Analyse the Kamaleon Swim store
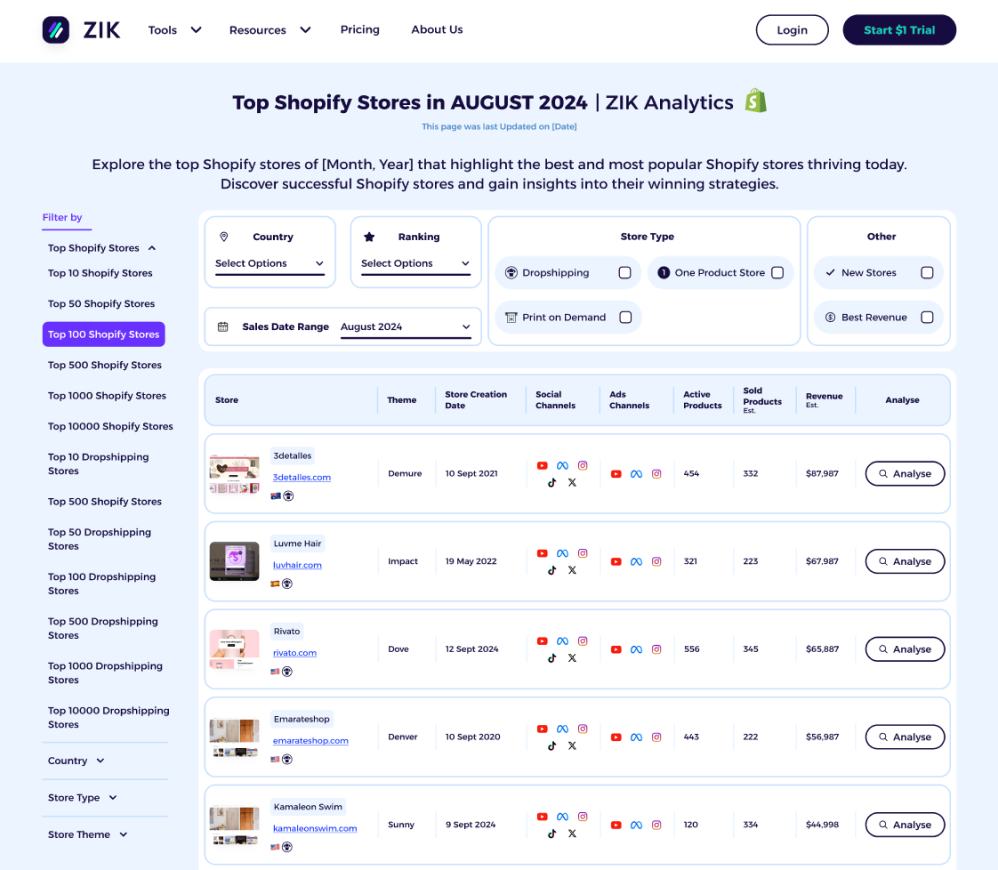Screen dimensions: 998x870 [904, 825]
